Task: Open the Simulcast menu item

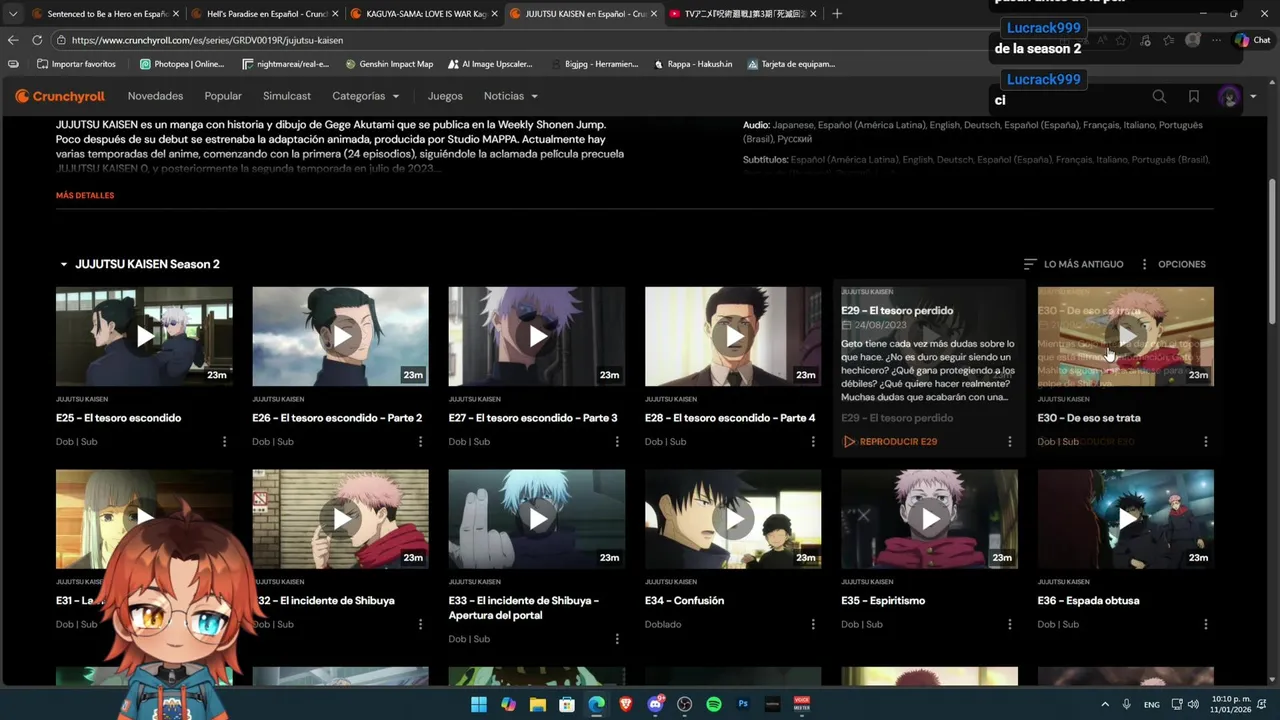Action: click(x=287, y=96)
